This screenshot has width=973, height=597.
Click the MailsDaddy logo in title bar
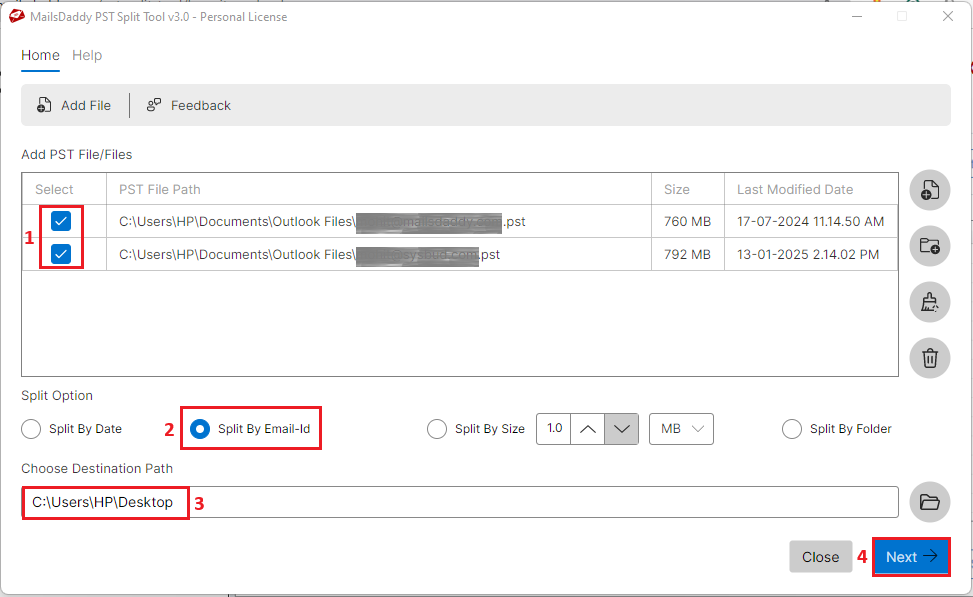[17, 16]
